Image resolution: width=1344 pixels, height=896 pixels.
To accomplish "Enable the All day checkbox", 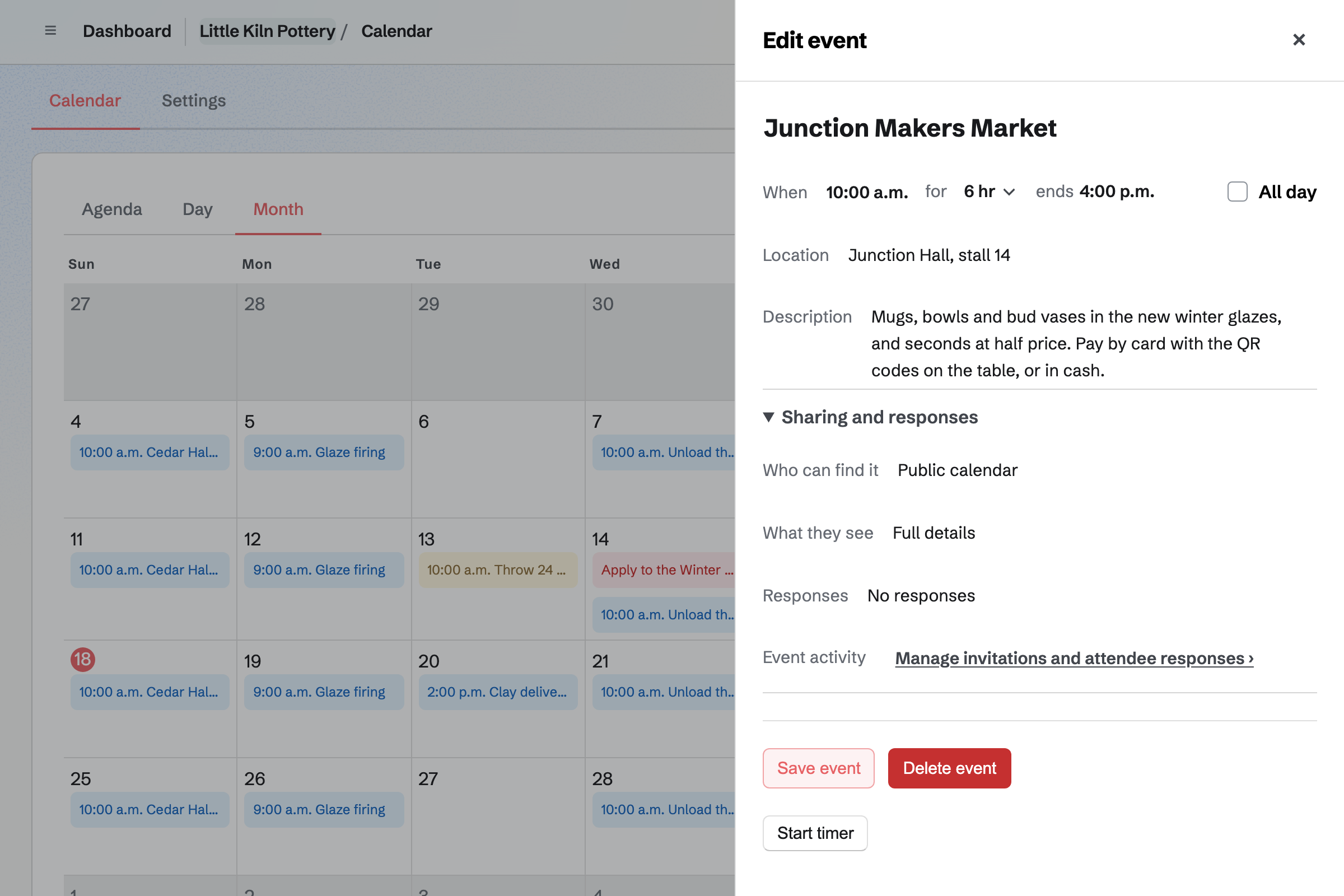I will point(1237,192).
